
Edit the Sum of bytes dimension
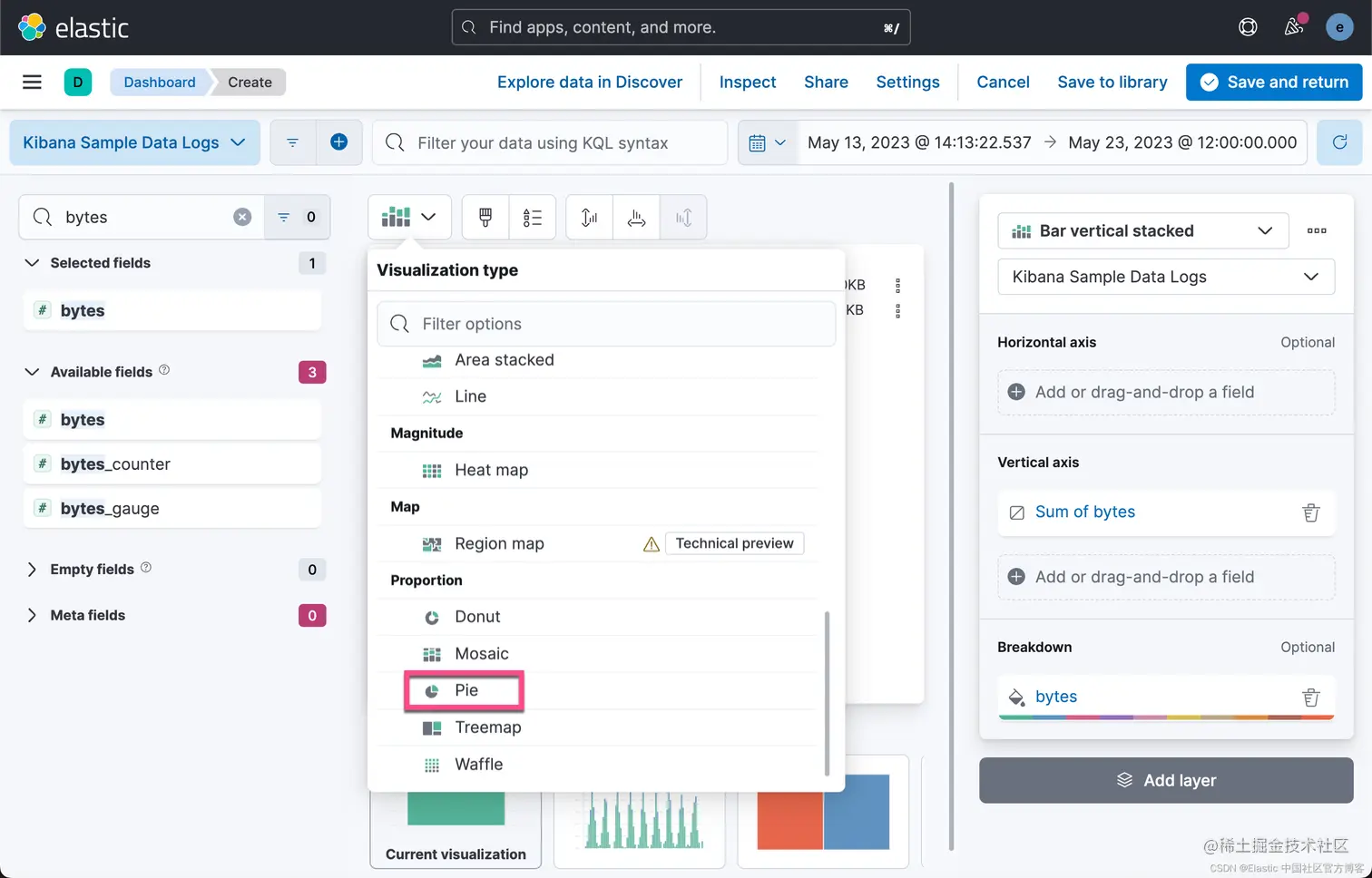pyautogui.click(x=1085, y=512)
